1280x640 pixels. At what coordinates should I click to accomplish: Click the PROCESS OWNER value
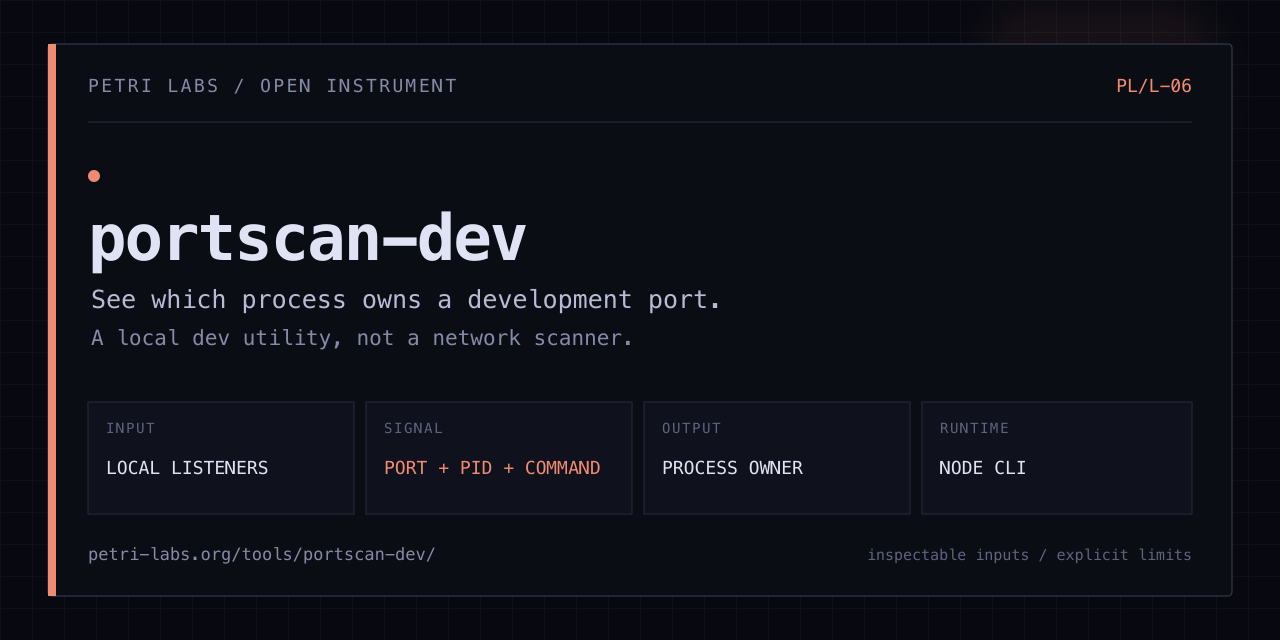(732, 468)
